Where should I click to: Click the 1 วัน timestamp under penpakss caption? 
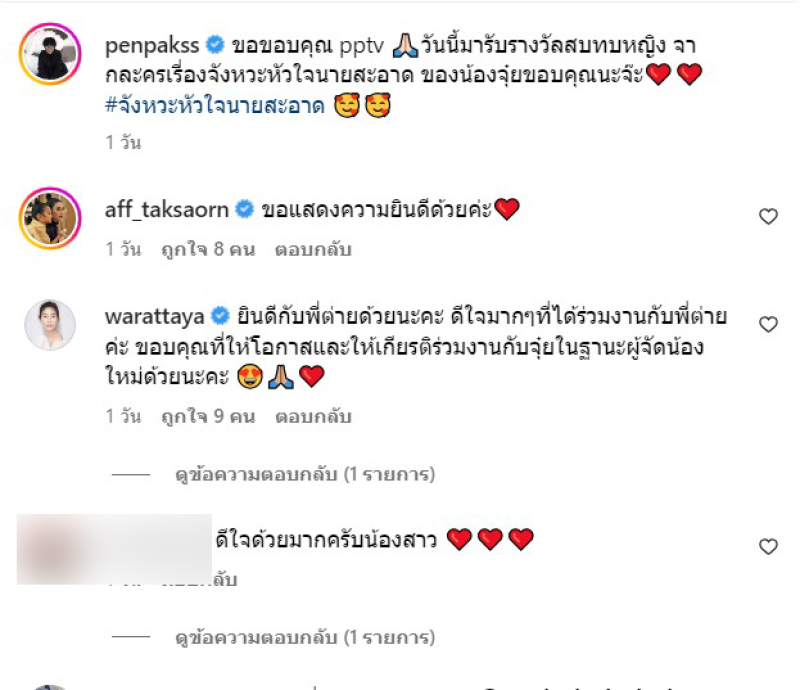[x=123, y=142]
